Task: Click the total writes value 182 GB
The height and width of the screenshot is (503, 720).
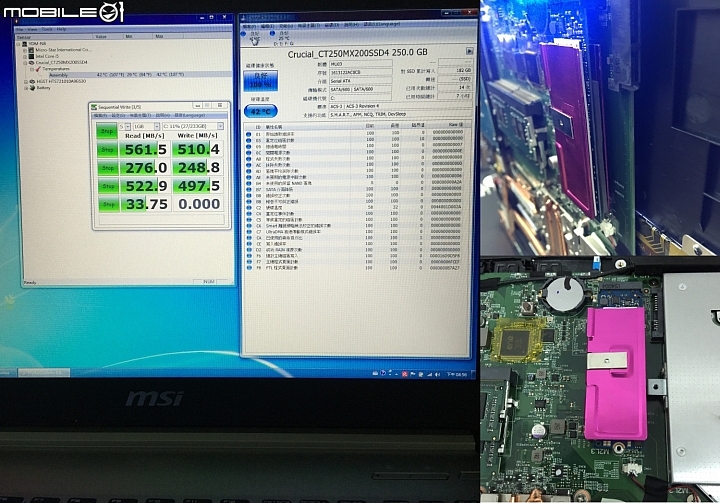Action: click(455, 71)
